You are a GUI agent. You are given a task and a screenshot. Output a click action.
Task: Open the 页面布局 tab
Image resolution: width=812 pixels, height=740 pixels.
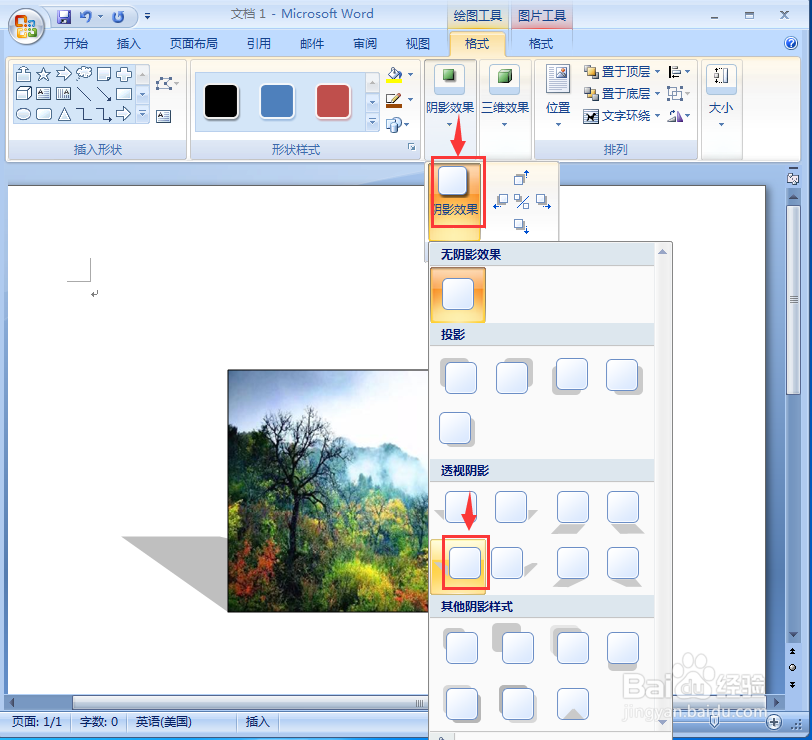[x=194, y=44]
